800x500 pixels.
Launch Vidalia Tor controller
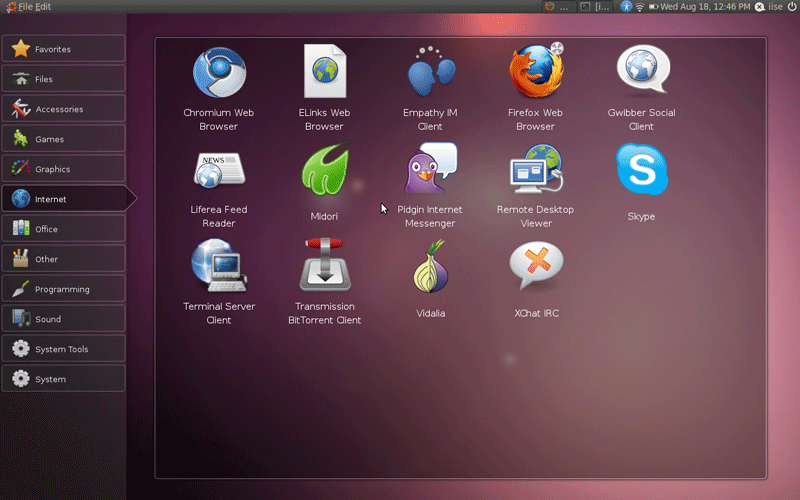430,268
